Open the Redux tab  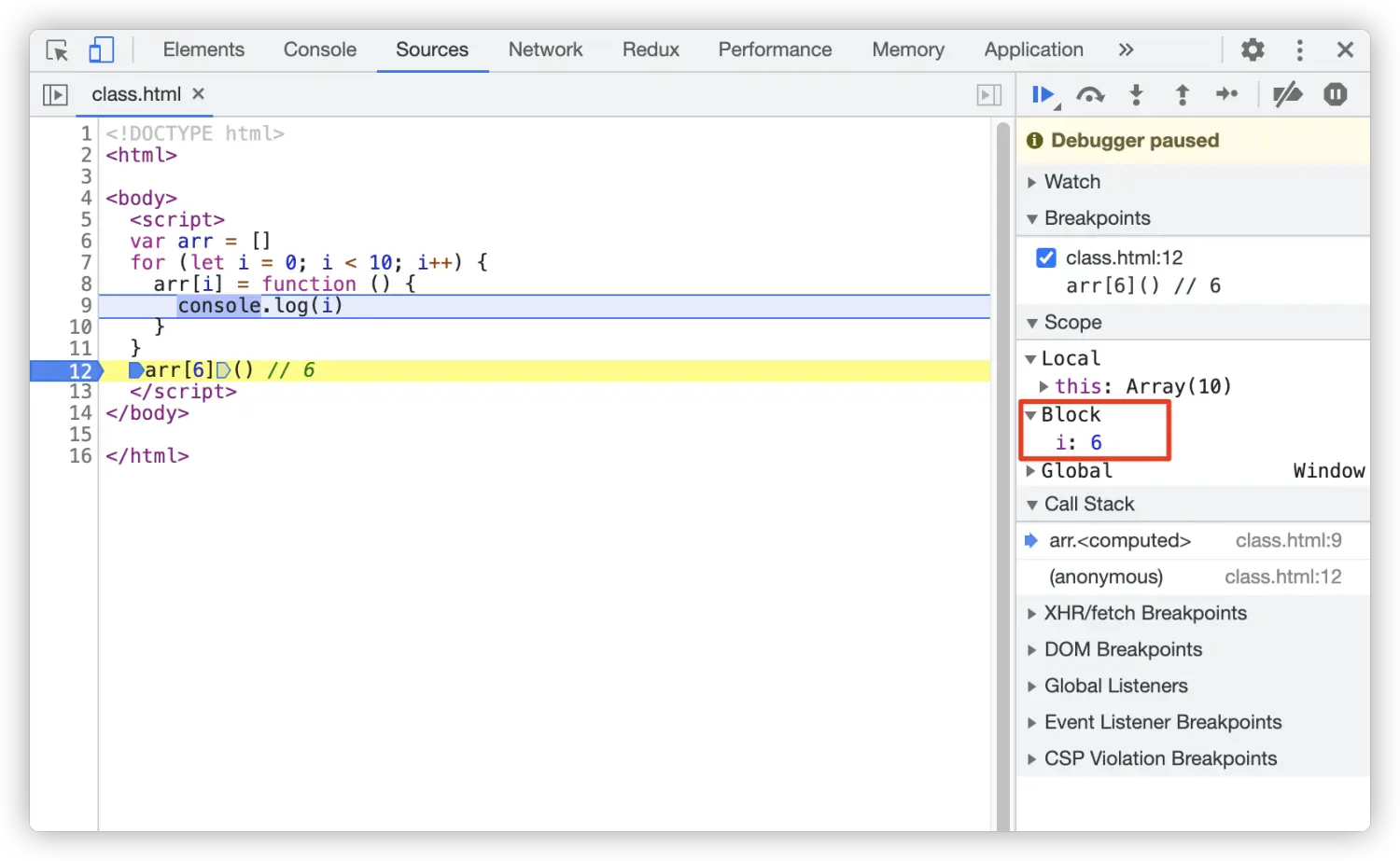(x=651, y=49)
